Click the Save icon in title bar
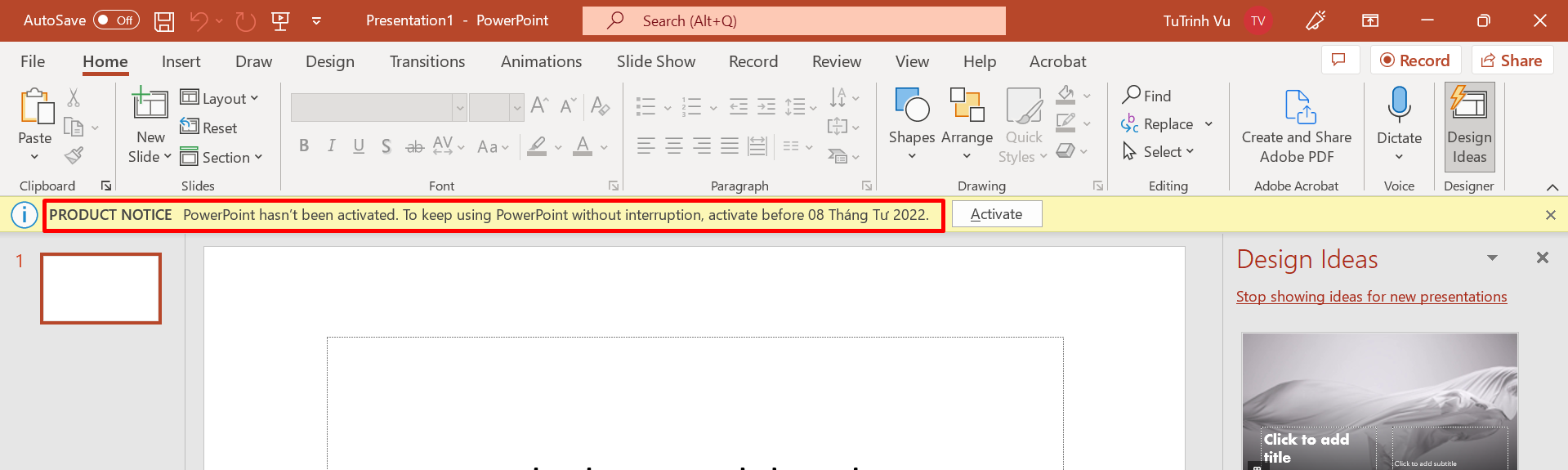1568x470 pixels. point(164,21)
